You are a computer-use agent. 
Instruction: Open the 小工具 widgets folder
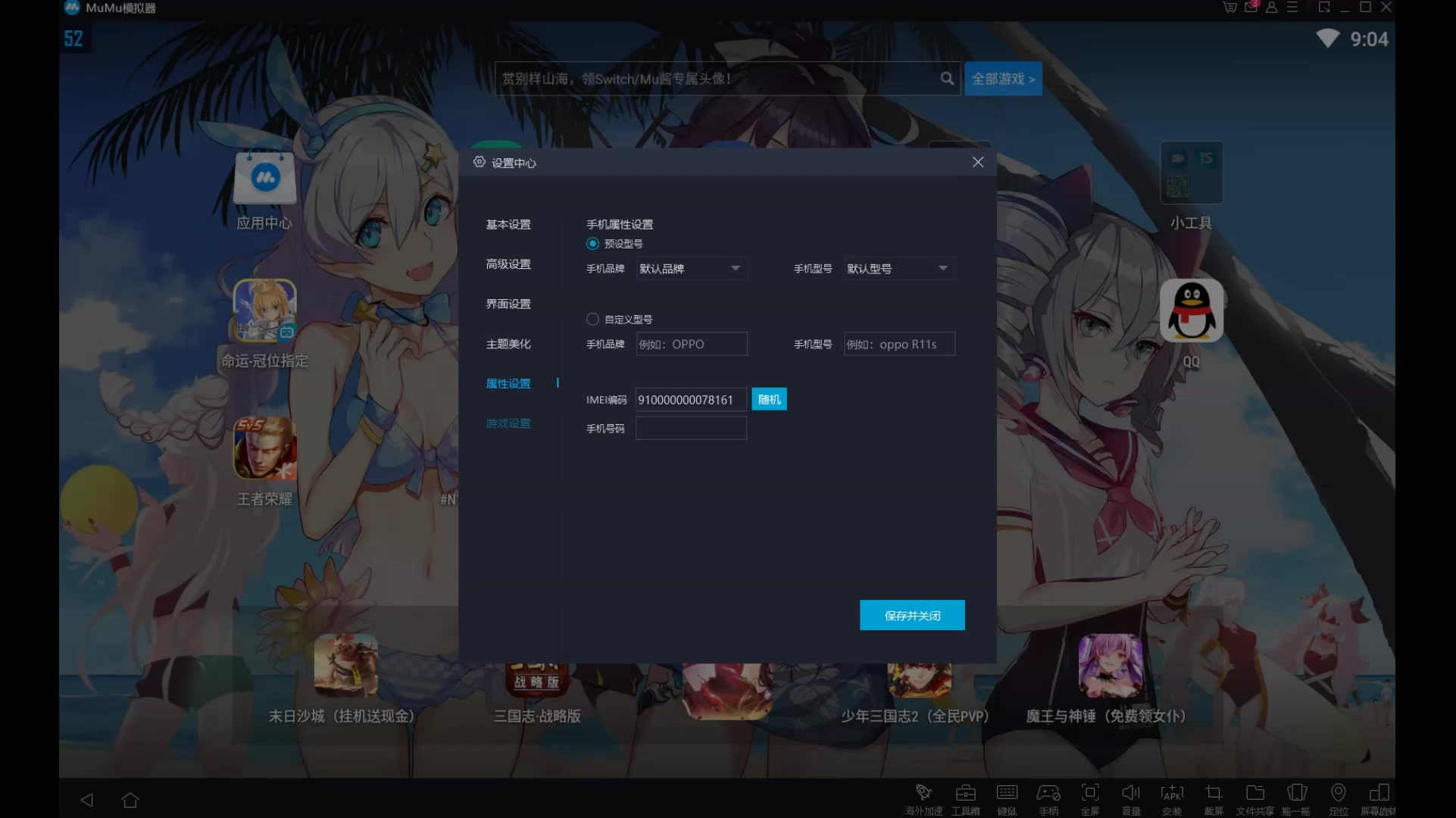1192,173
